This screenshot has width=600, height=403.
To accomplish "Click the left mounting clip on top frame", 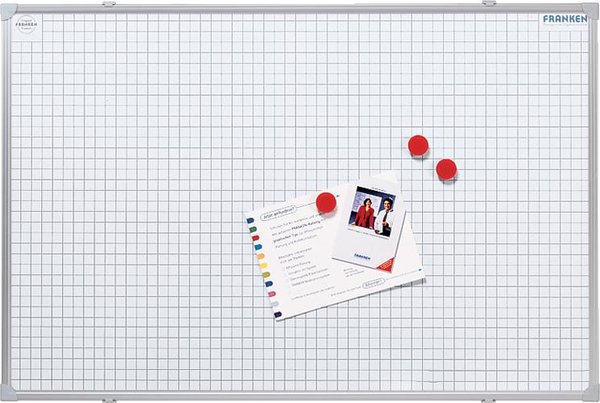I will click(108, 5).
